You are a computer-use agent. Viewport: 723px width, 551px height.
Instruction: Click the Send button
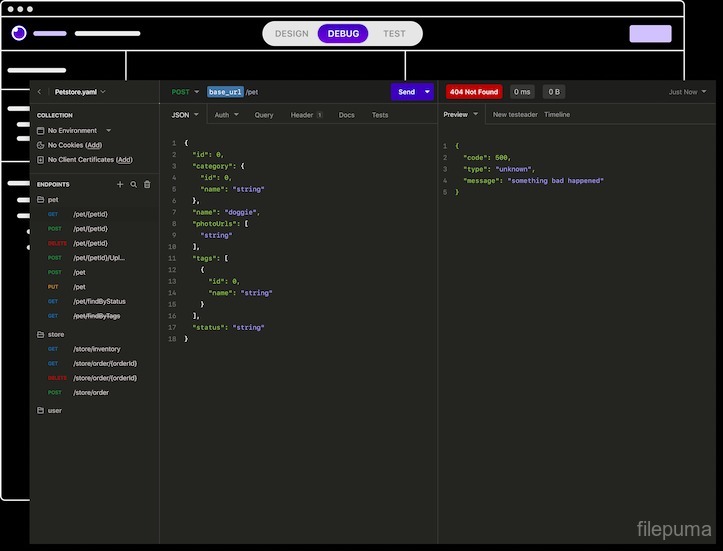click(406, 92)
